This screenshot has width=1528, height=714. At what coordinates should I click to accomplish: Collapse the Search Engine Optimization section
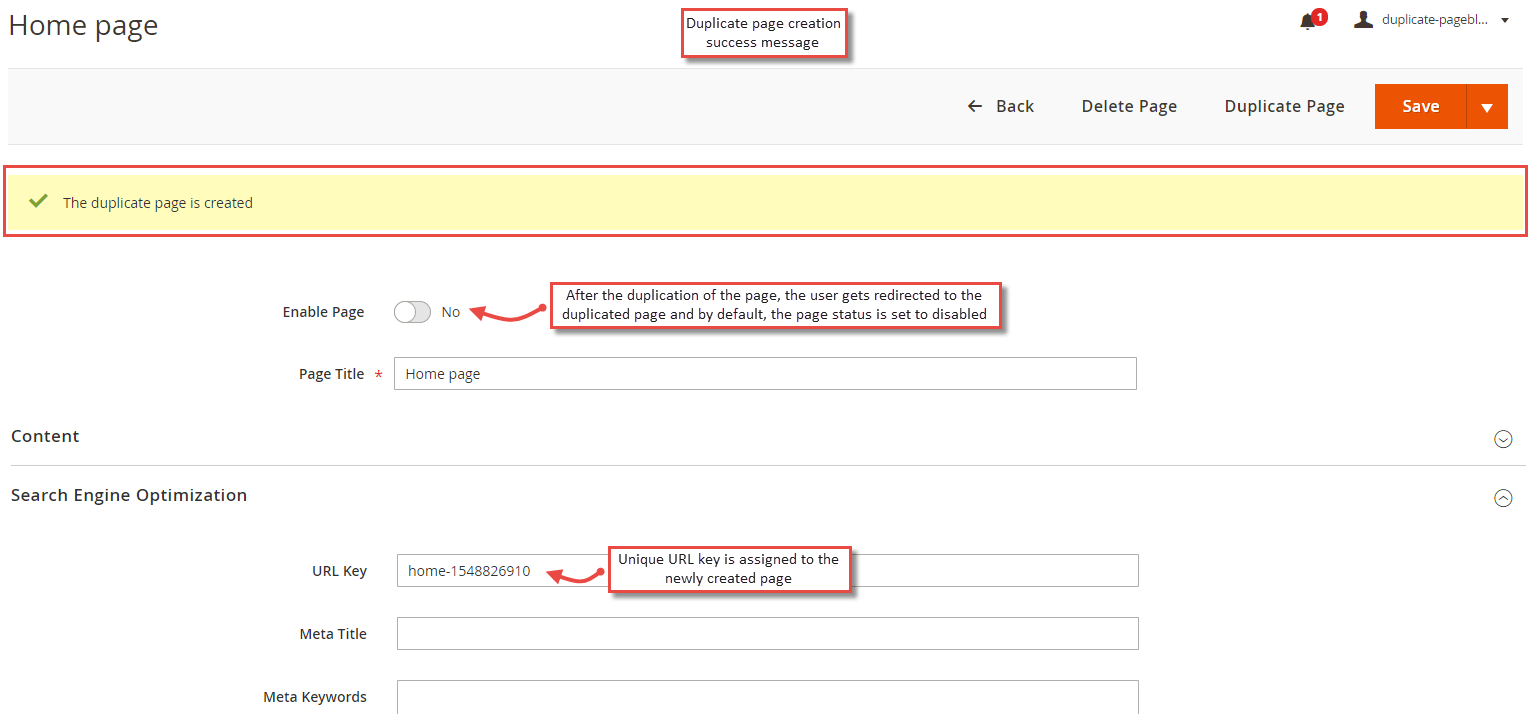tap(1503, 497)
